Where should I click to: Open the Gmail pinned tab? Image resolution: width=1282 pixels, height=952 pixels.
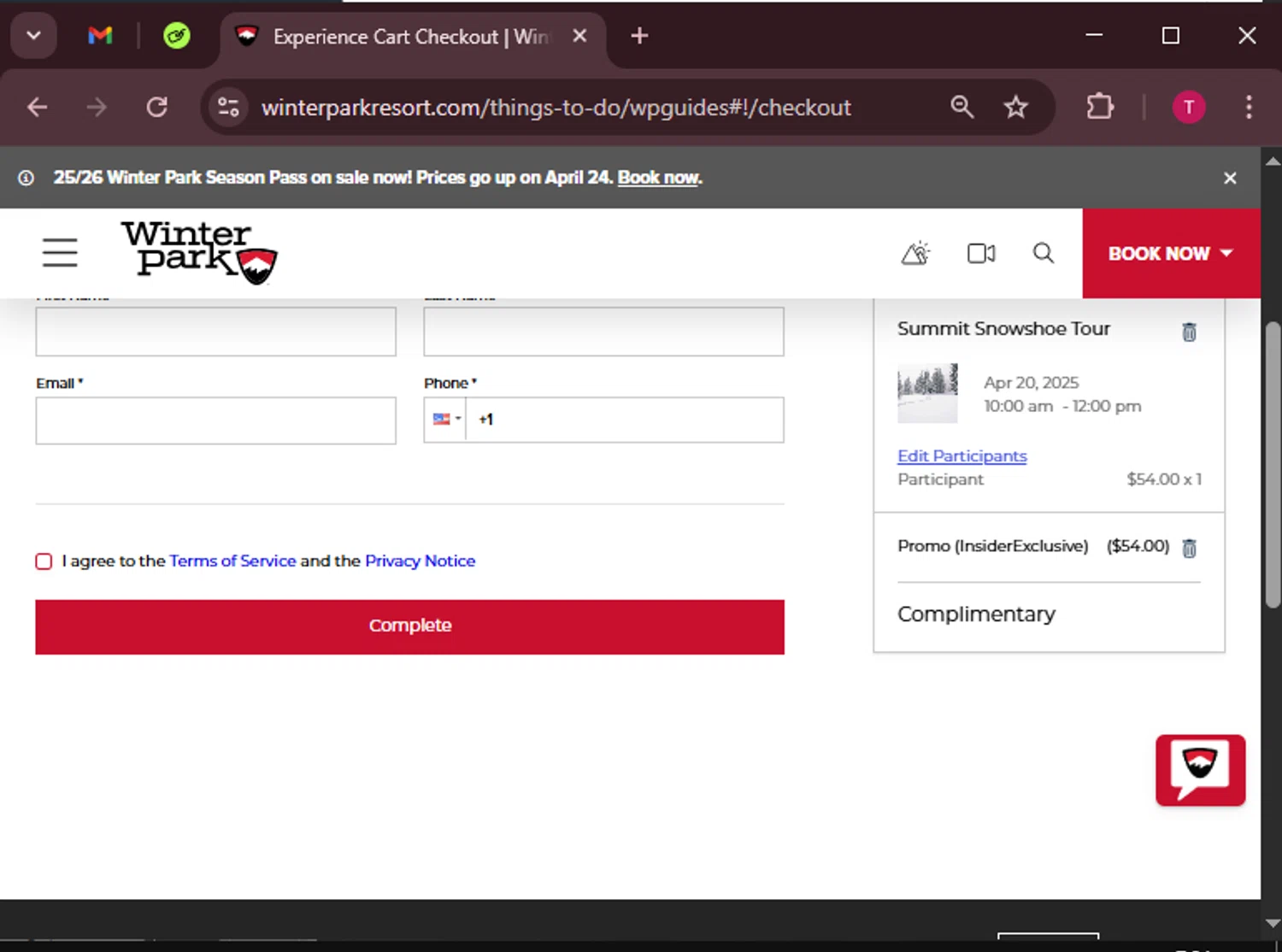(100, 36)
